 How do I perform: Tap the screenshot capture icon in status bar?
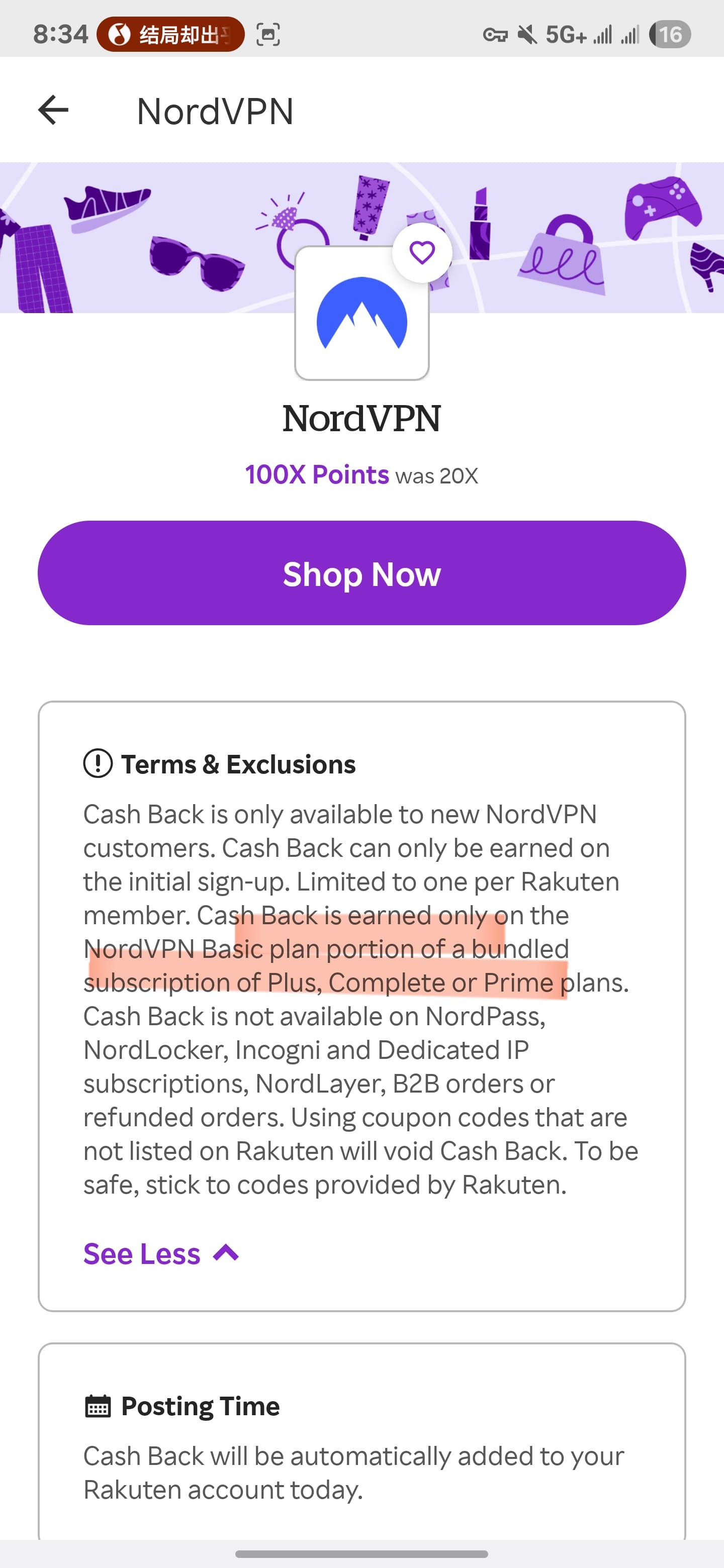[x=268, y=34]
